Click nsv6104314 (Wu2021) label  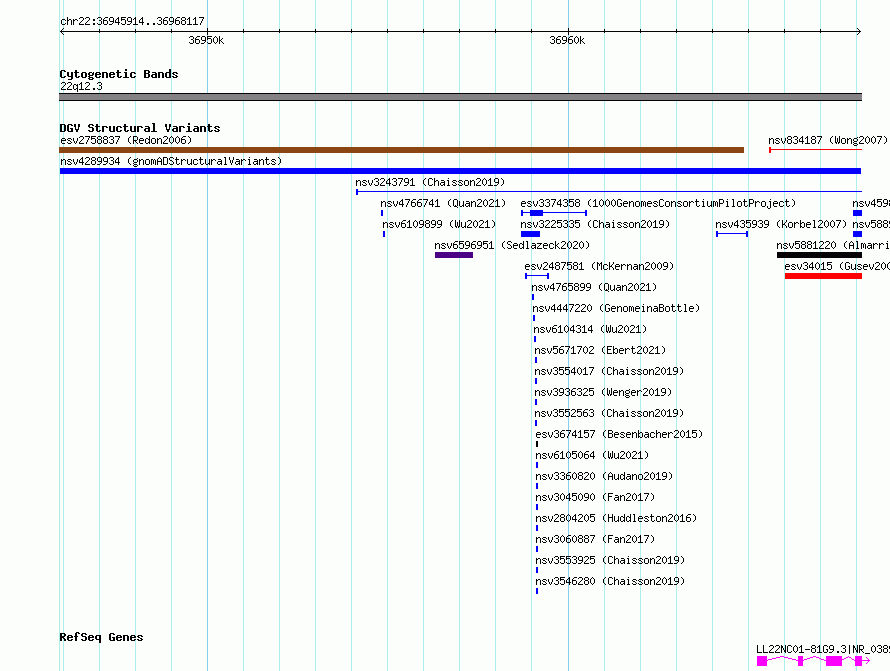tap(590, 329)
